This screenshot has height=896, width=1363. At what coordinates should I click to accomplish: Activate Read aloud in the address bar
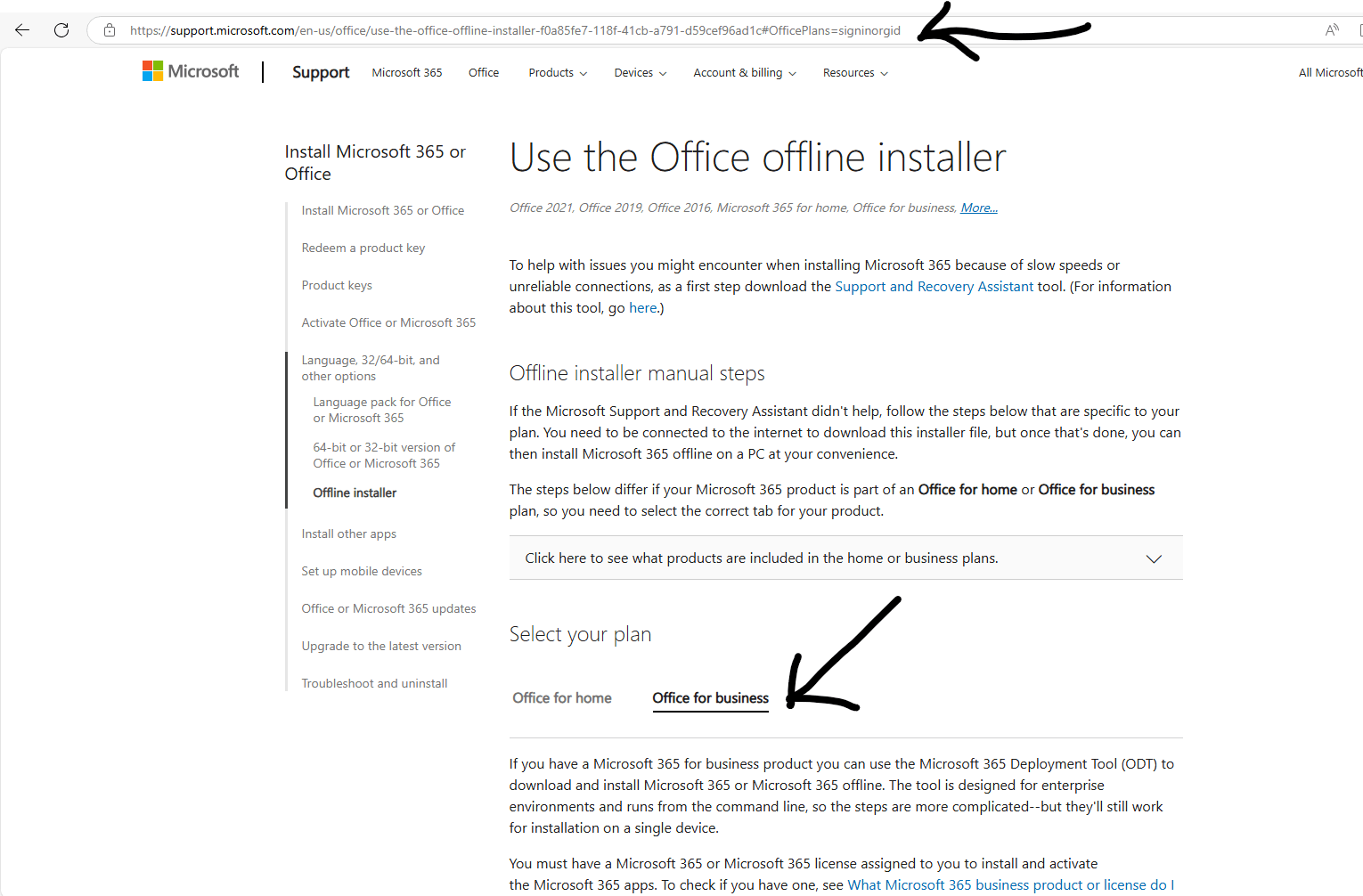[x=1332, y=29]
